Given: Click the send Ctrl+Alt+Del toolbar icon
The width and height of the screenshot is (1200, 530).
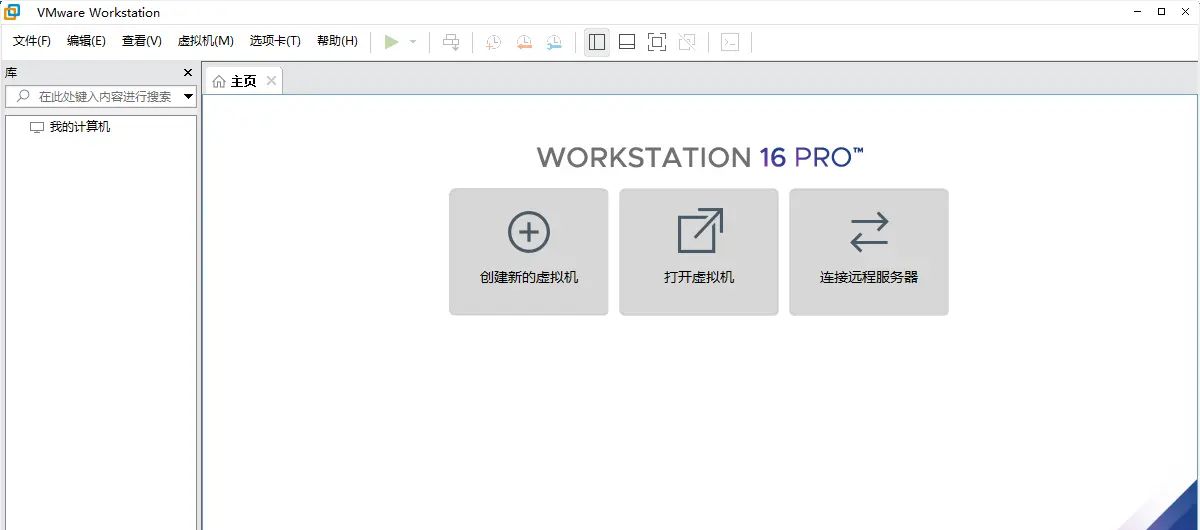Looking at the screenshot, I should click(451, 42).
